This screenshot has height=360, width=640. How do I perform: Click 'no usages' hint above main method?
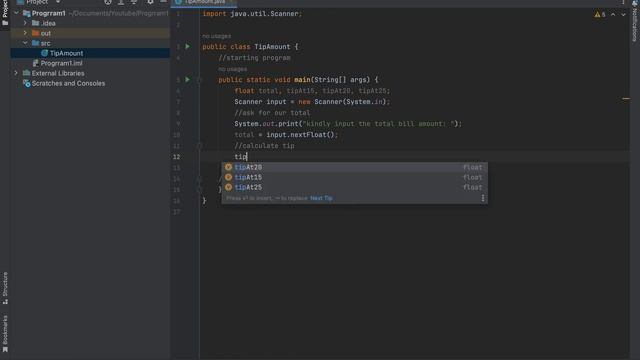pyautogui.click(x=232, y=69)
